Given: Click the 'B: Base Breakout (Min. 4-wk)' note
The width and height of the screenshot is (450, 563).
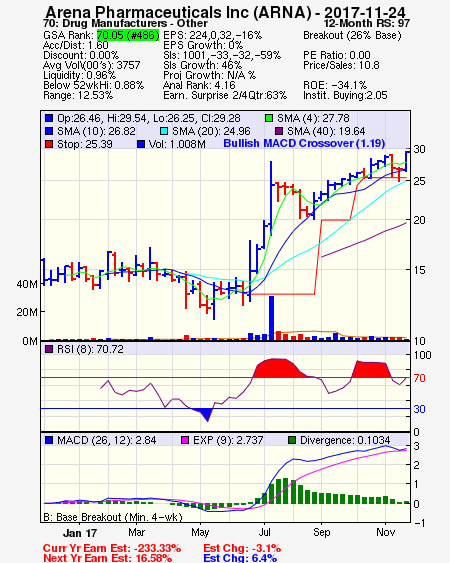Looking at the screenshot, I should [113, 517].
